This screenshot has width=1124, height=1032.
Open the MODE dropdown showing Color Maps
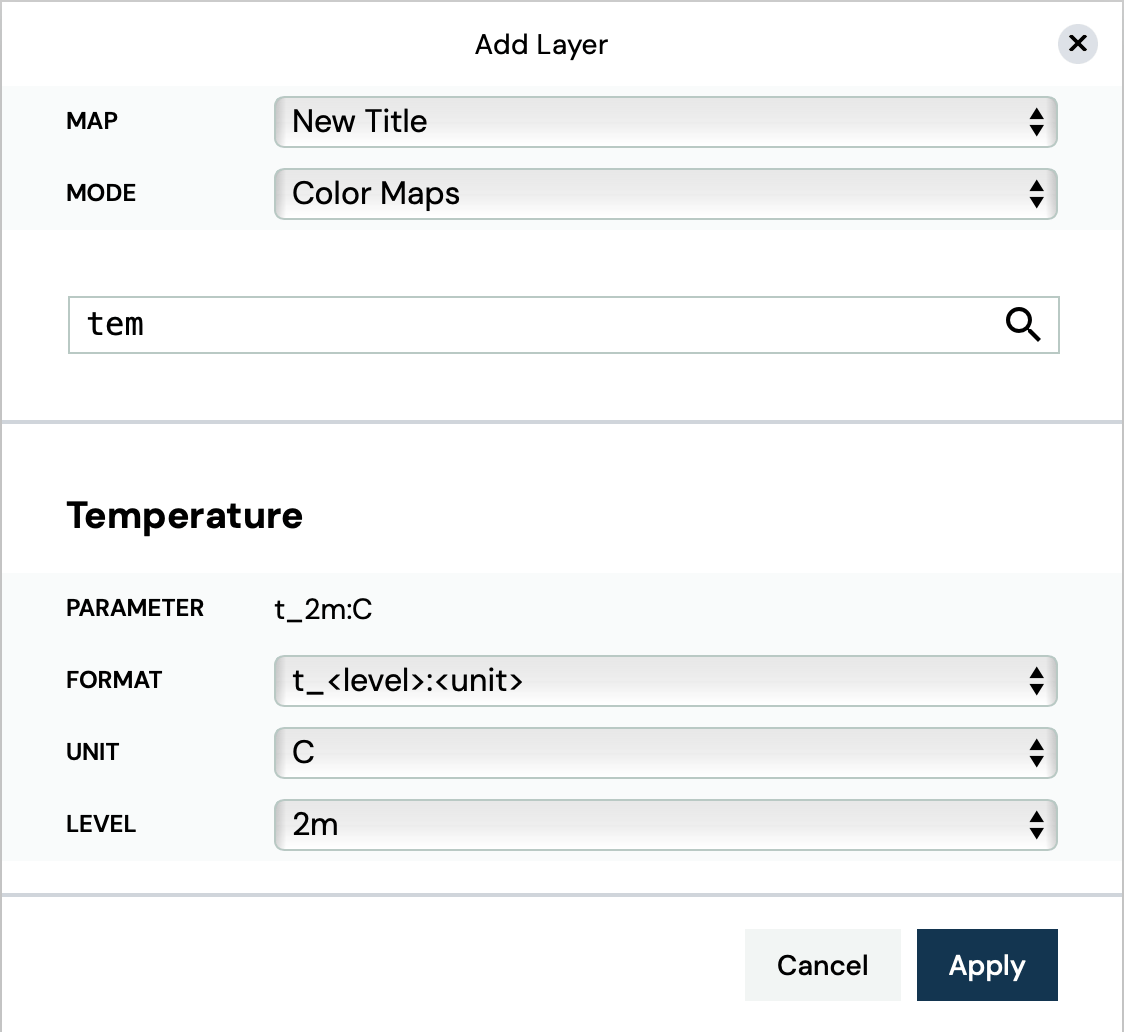[x=665, y=194]
